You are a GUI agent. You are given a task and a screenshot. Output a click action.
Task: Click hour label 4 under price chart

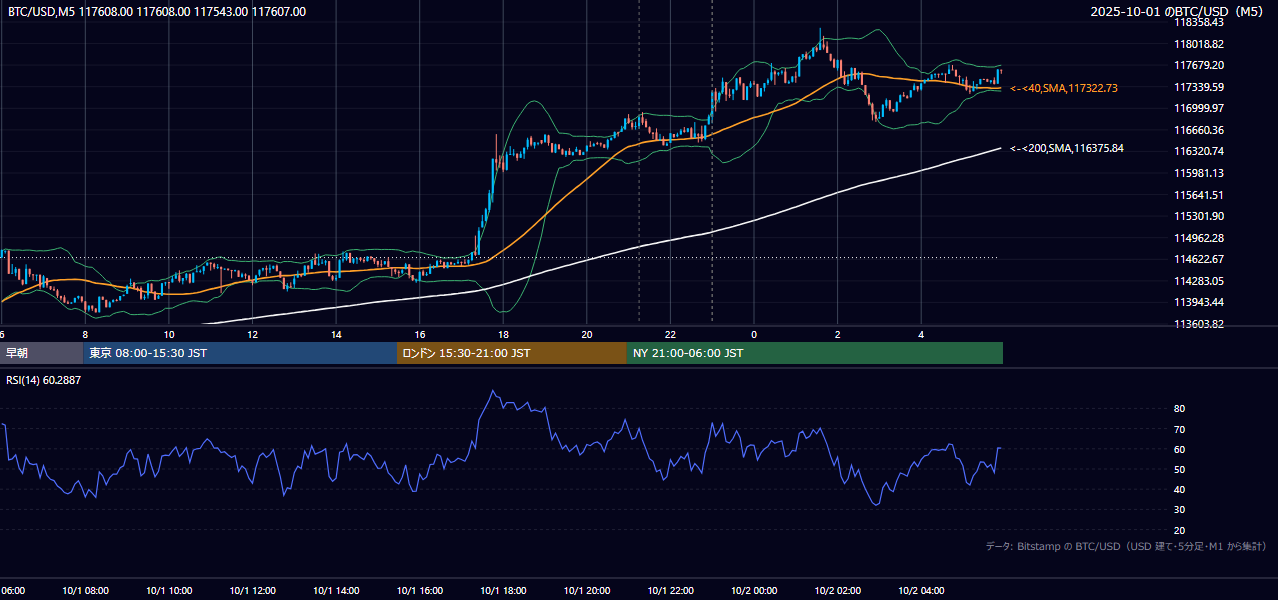click(x=921, y=334)
